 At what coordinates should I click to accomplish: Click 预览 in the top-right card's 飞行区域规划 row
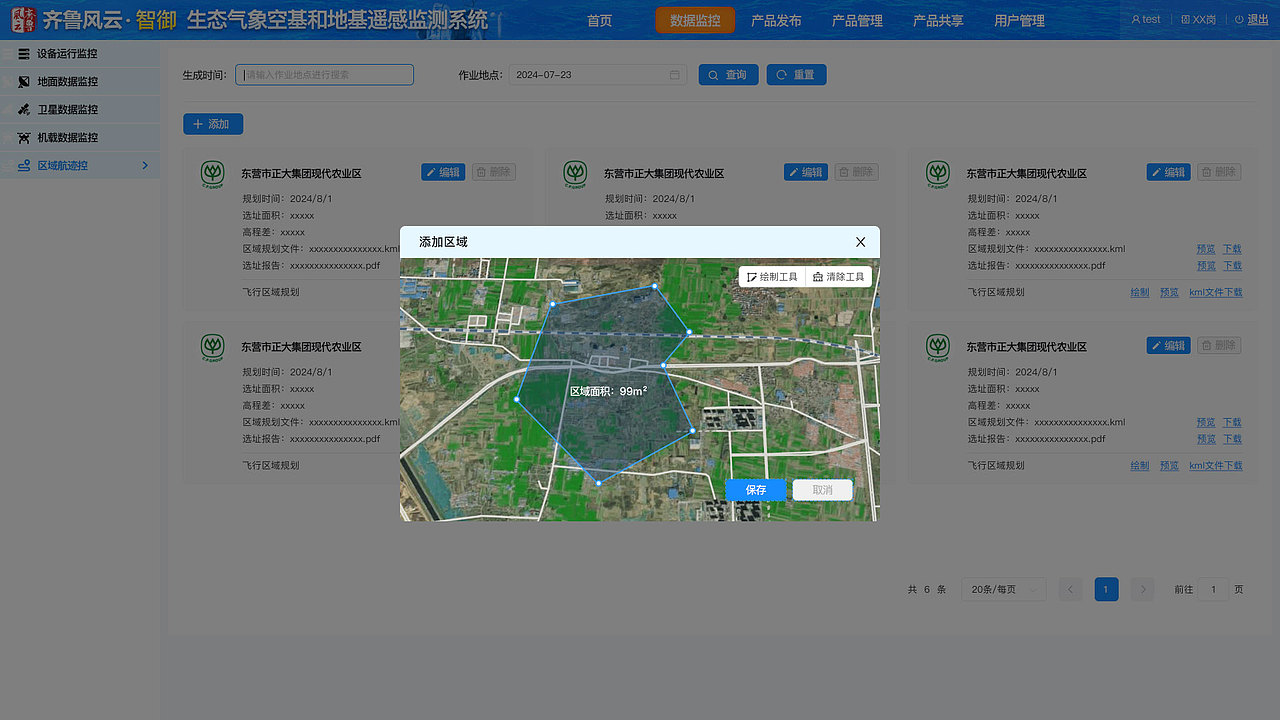pyautogui.click(x=1169, y=293)
